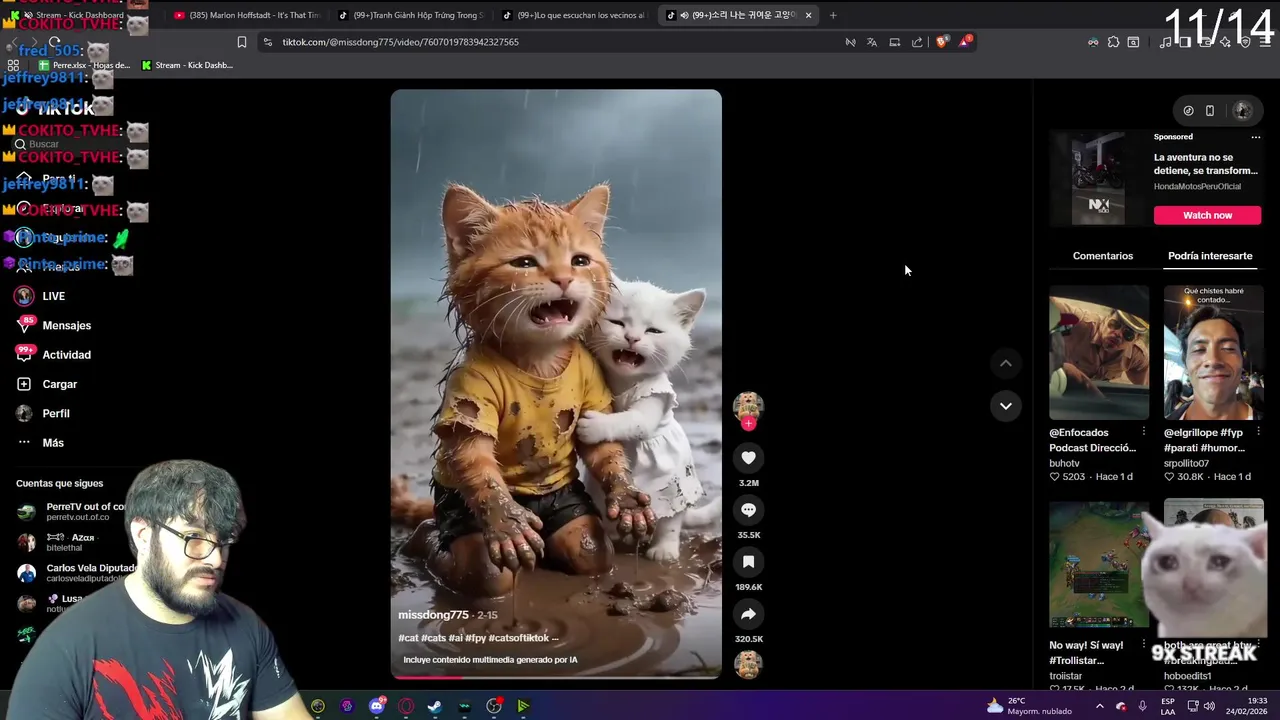Screen dimensions: 1280x720
Task: Open the @elgrillope video thumbnail
Action: pyautogui.click(x=1213, y=353)
